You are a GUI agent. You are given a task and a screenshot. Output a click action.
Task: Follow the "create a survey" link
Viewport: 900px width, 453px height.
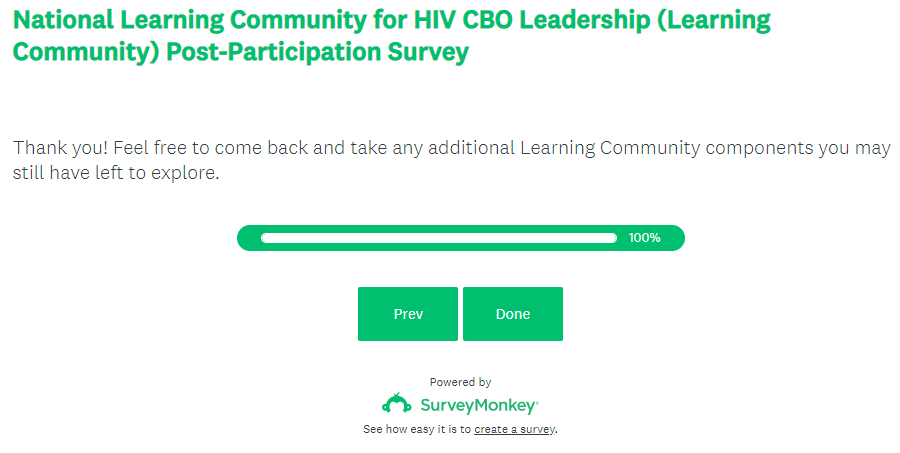pos(514,429)
